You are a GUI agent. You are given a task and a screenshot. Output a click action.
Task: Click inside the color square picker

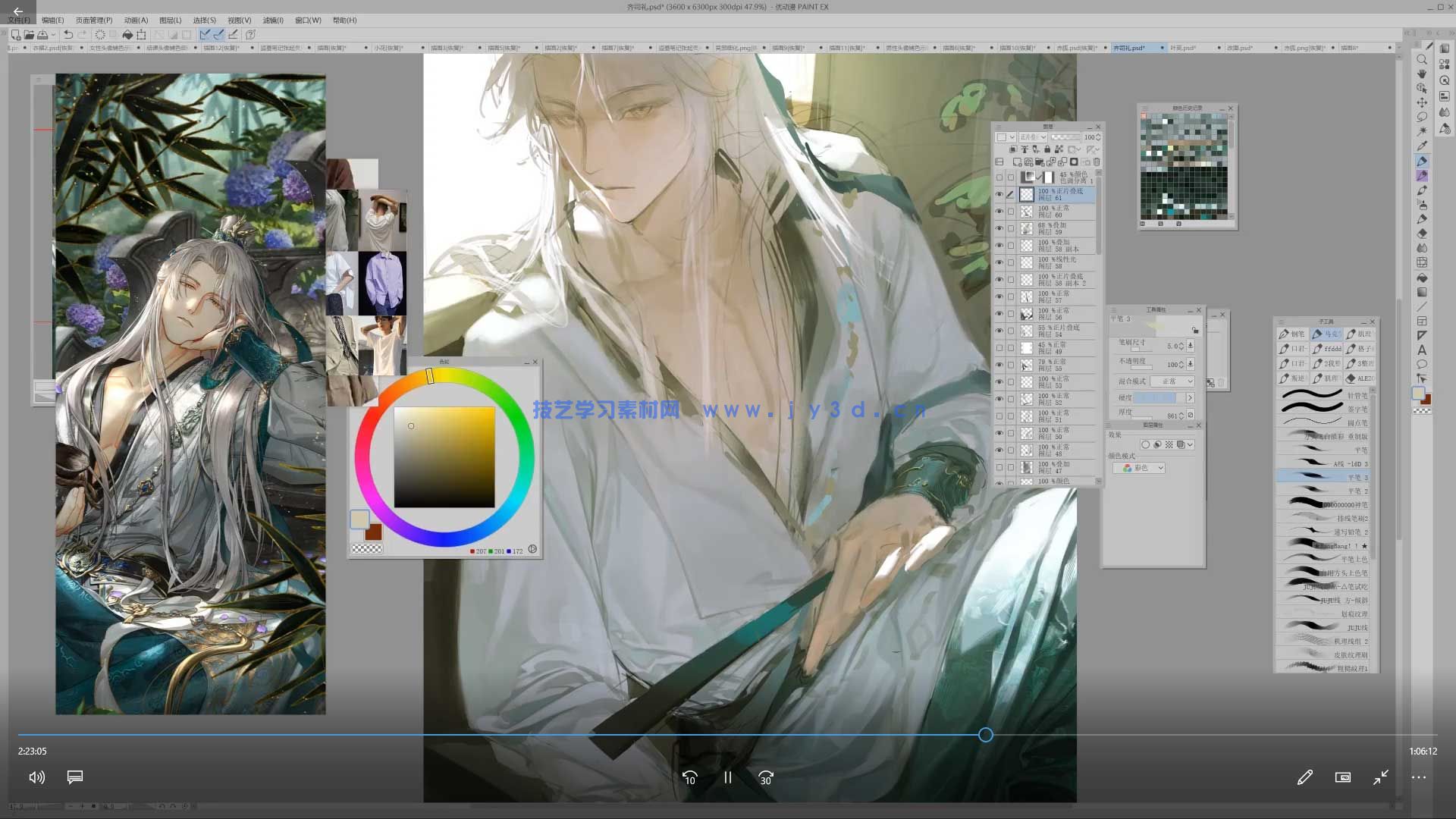point(444,457)
